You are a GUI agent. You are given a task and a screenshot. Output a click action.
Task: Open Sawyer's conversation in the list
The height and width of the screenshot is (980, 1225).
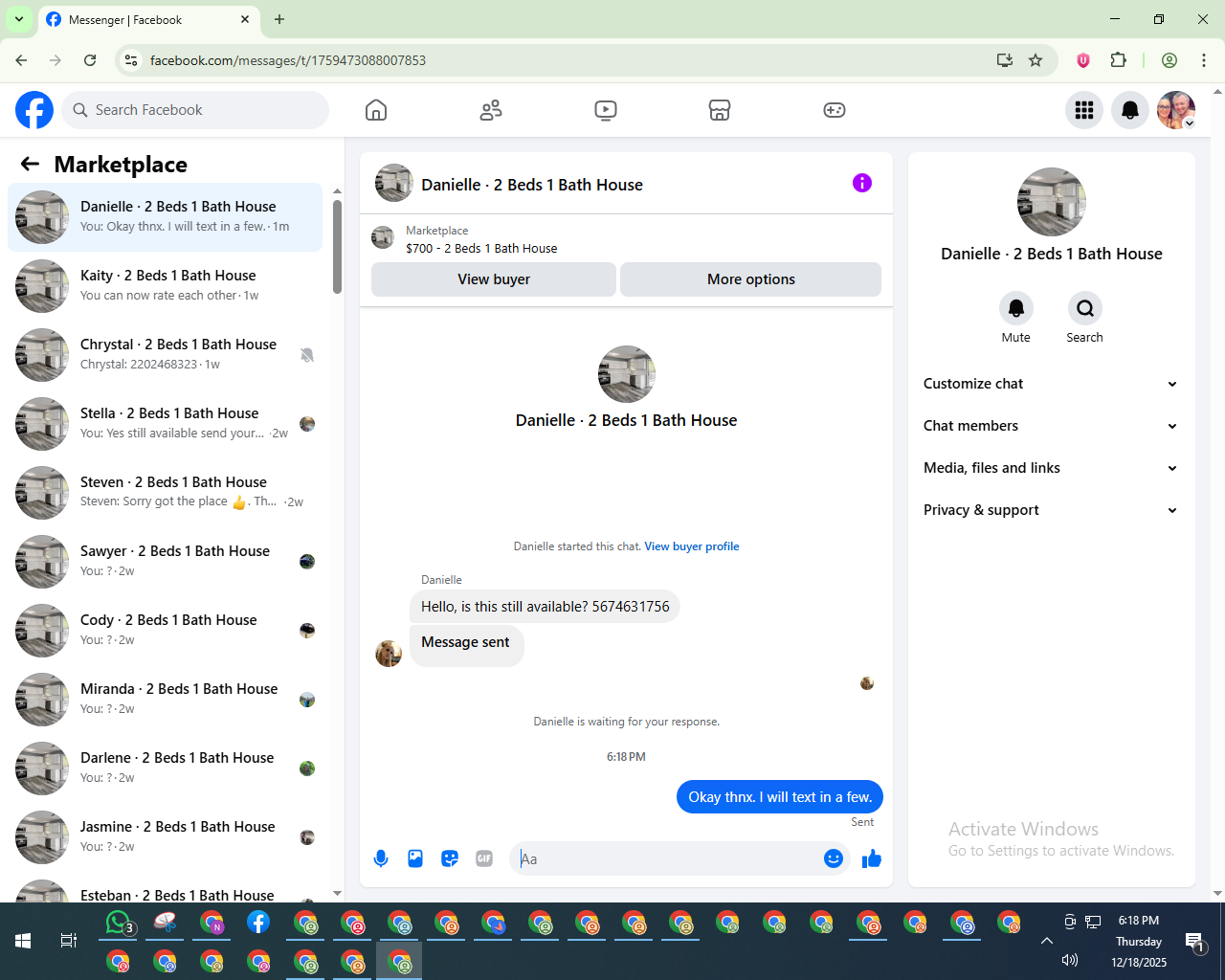click(166, 562)
